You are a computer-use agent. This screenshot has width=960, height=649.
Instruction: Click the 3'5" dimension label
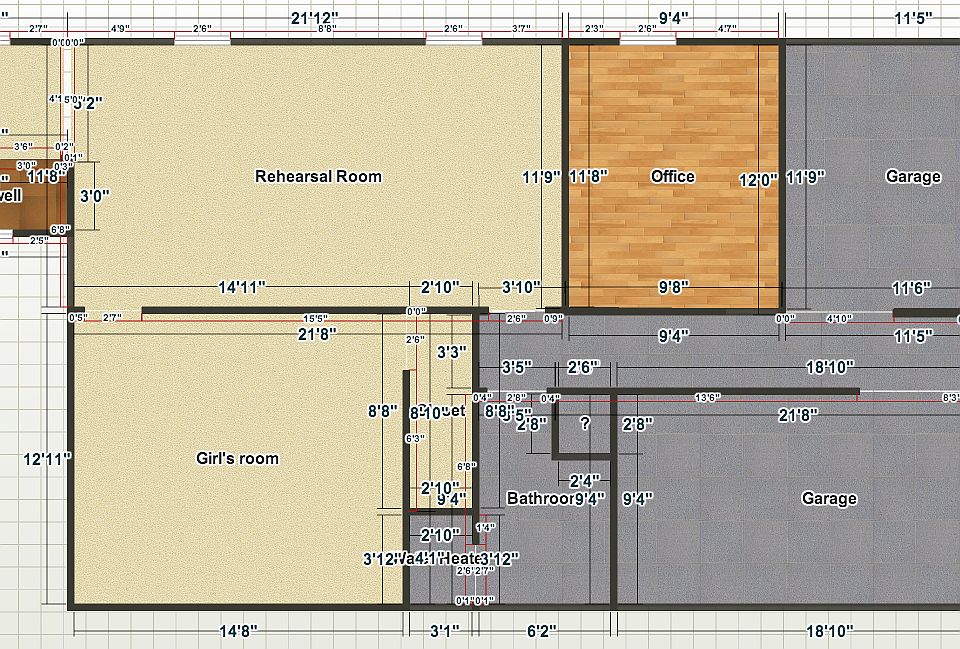516,367
